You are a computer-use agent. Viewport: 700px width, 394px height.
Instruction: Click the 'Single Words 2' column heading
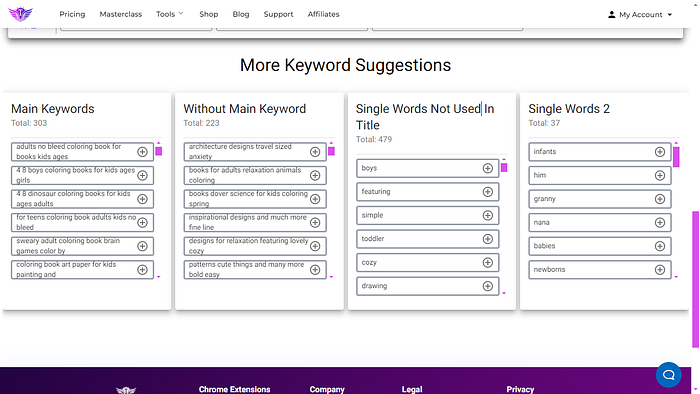[x=569, y=109]
